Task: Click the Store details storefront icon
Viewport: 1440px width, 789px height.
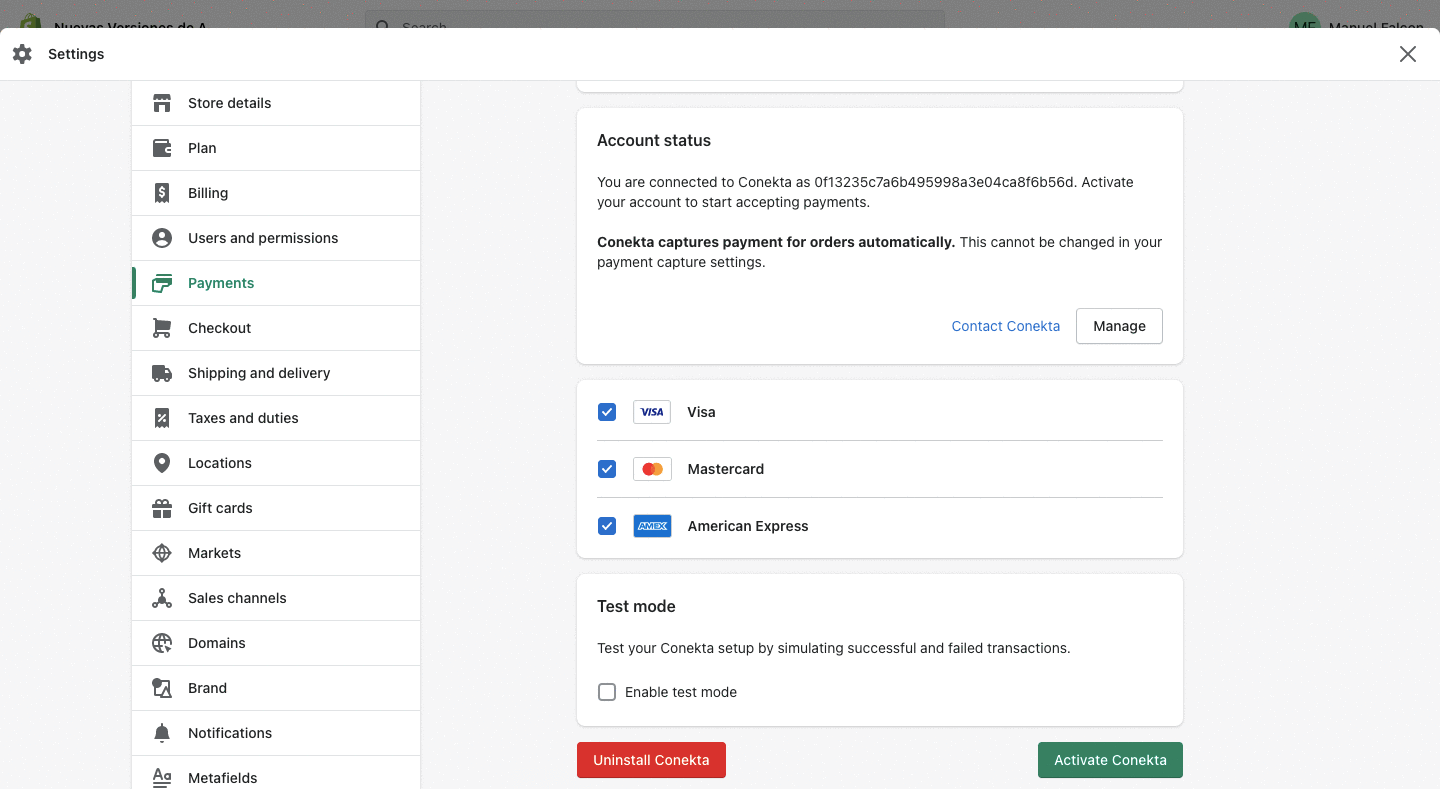Action: (x=162, y=103)
